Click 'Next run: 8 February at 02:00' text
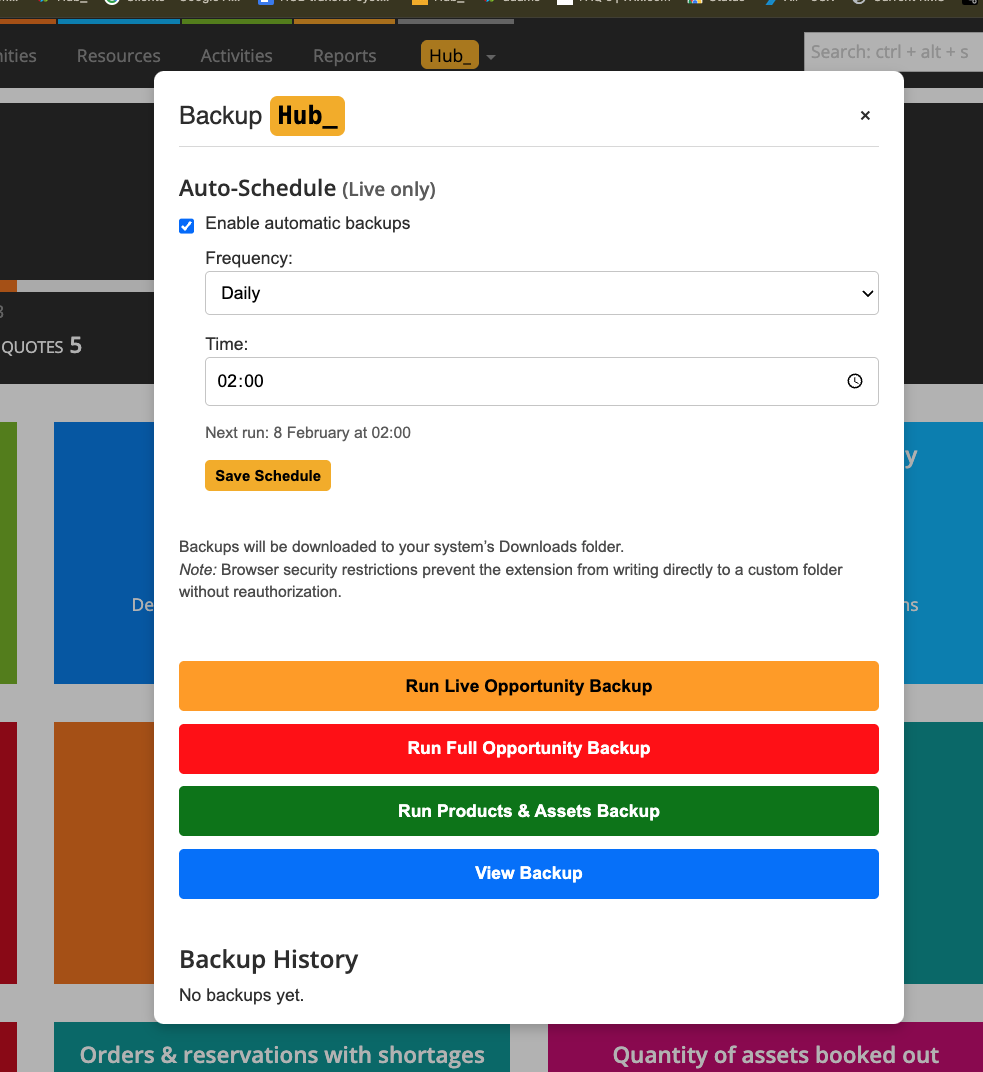983x1072 pixels. click(x=308, y=433)
